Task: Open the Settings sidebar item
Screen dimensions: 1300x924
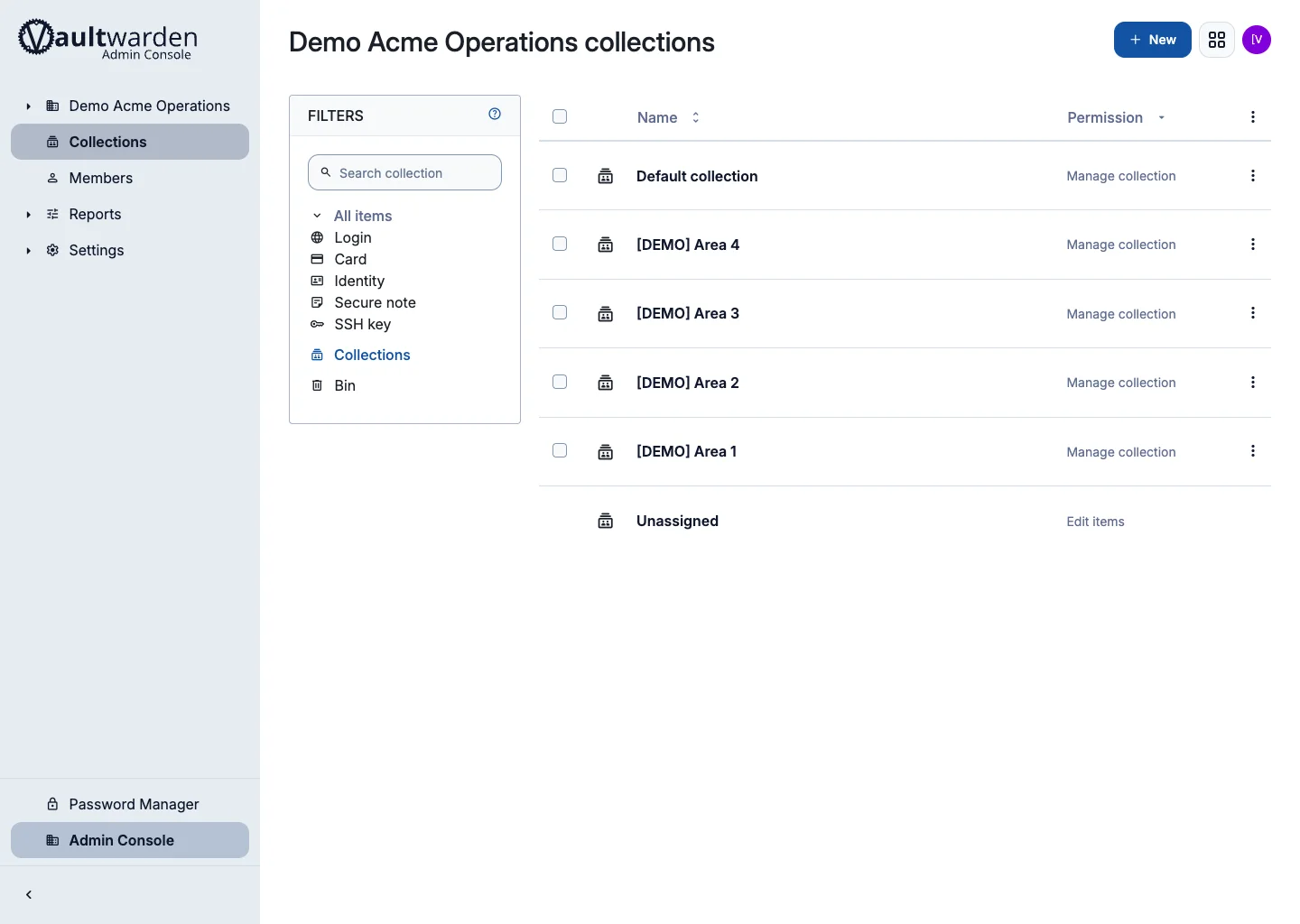Action: coord(130,250)
